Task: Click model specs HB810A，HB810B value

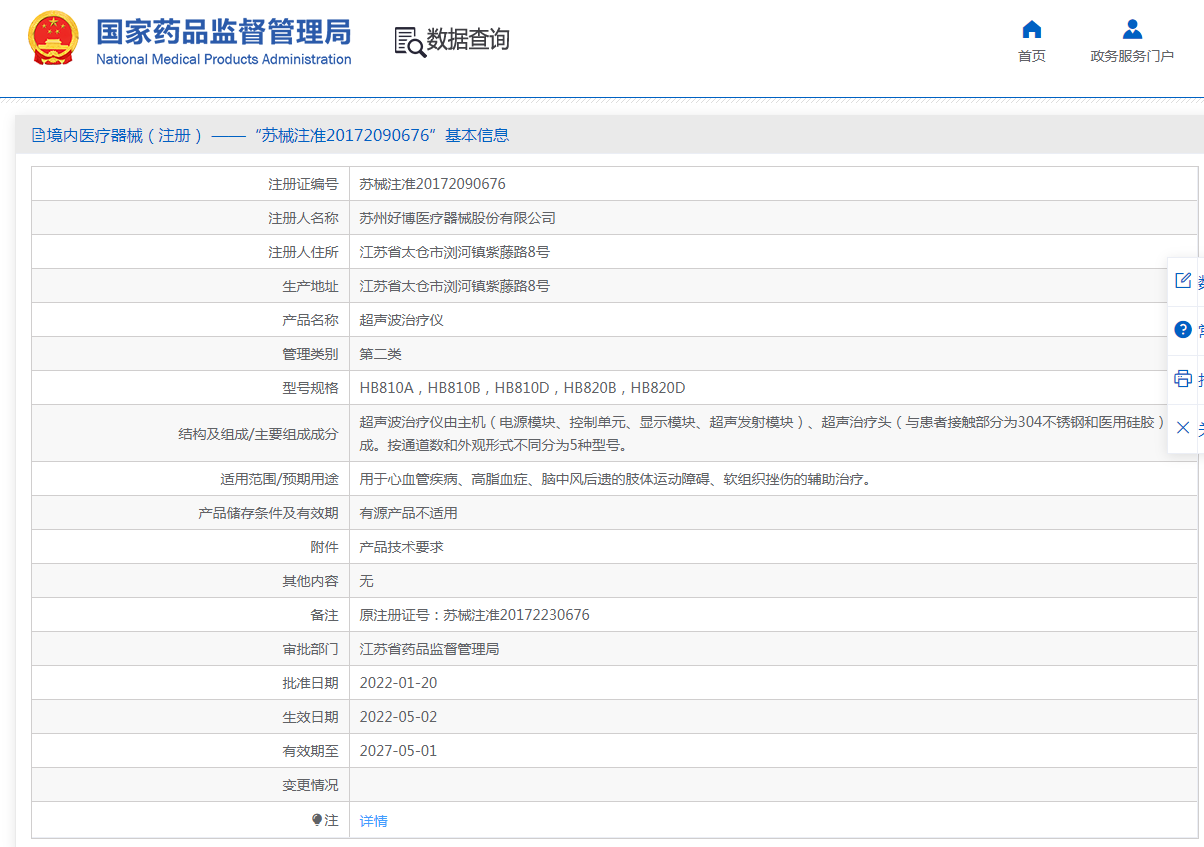Action: pos(523,388)
